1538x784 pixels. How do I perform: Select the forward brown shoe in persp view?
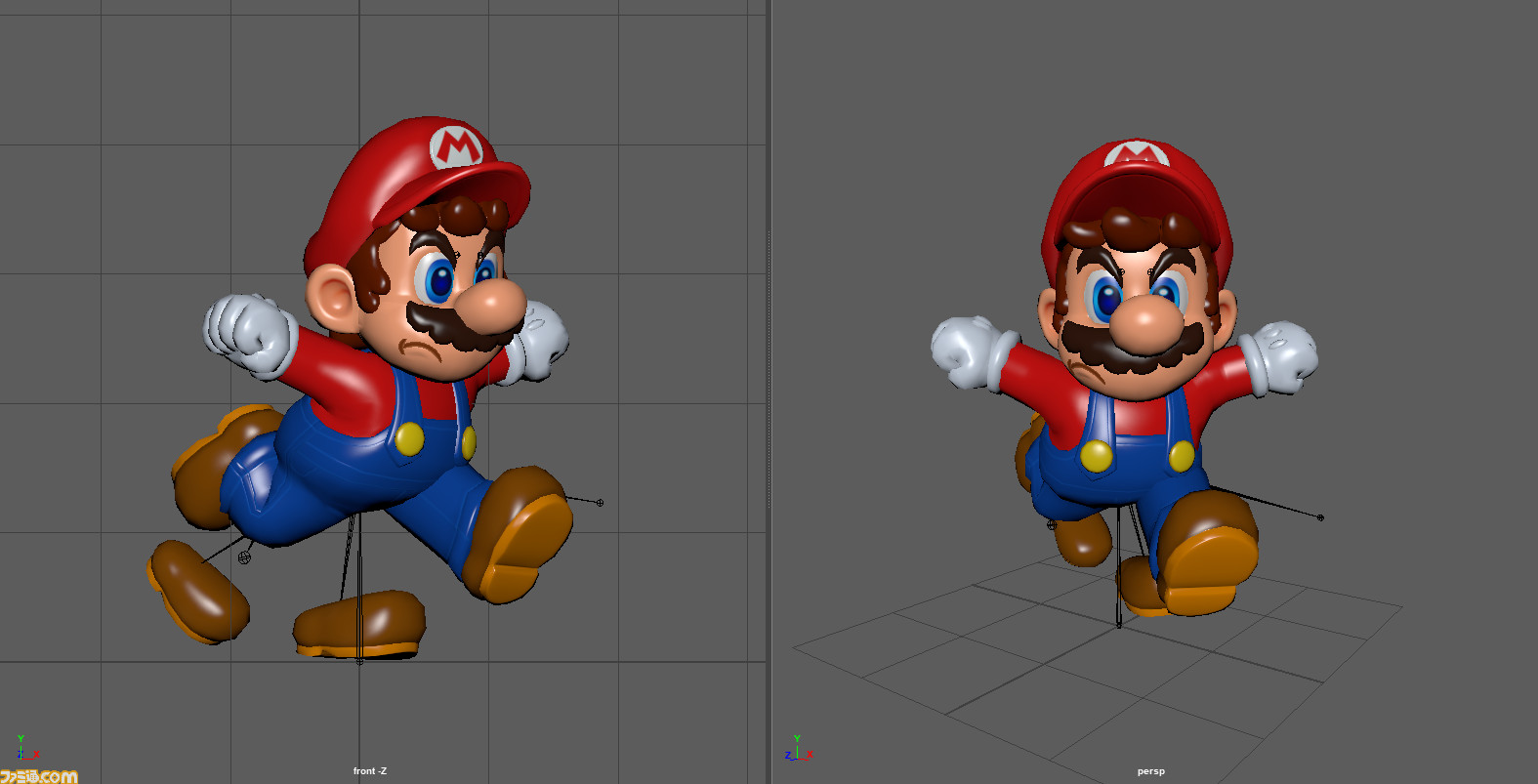click(1209, 555)
